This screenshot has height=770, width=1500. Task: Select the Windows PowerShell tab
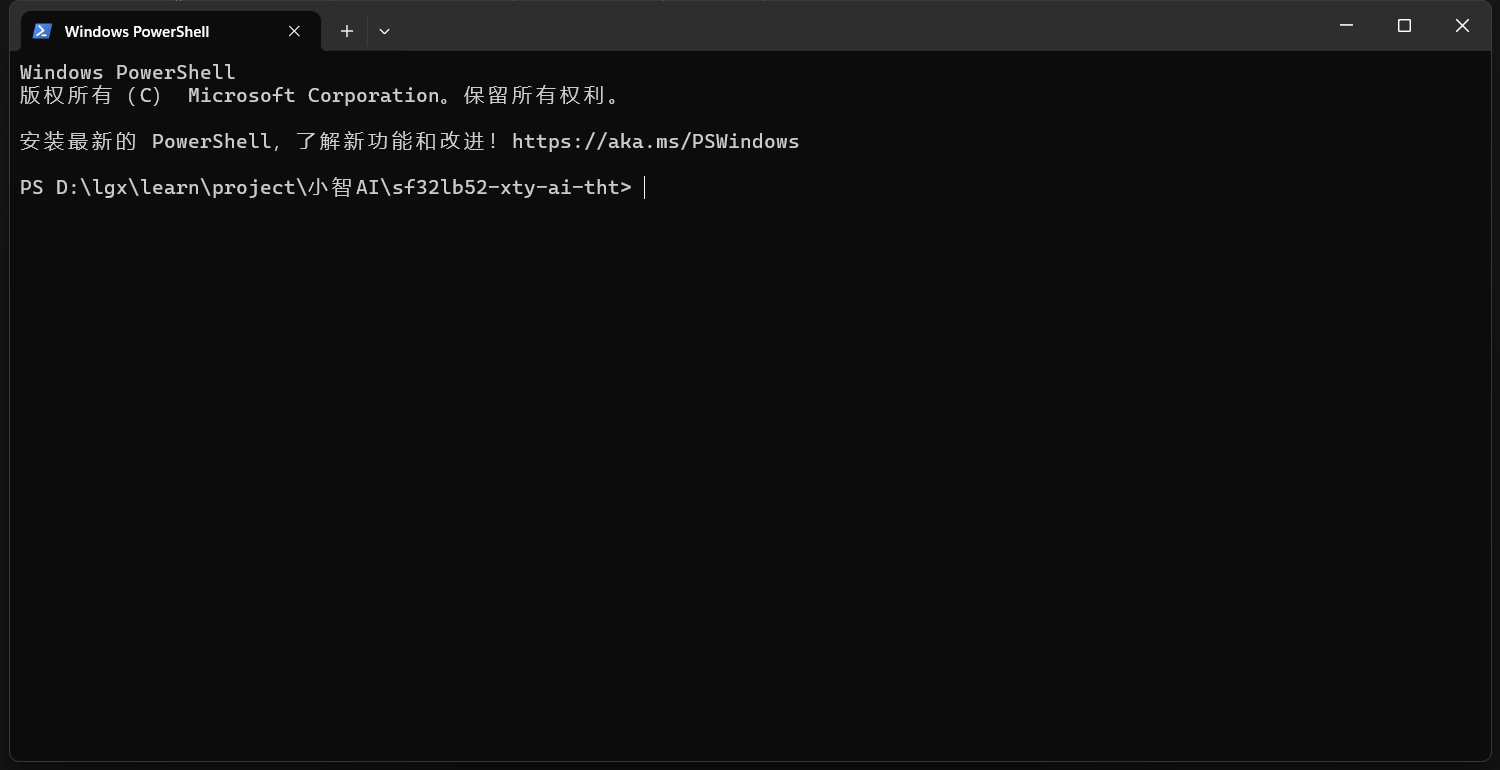[137, 32]
